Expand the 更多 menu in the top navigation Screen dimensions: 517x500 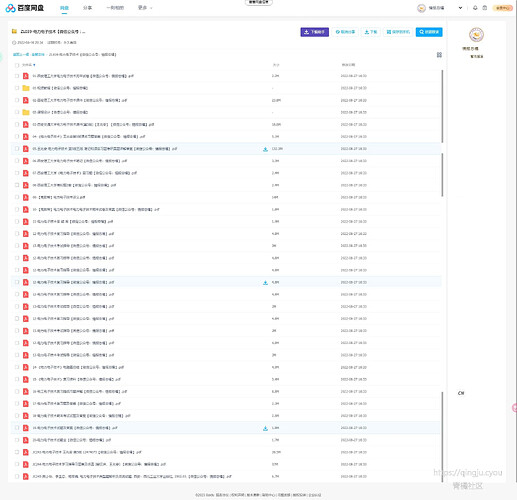click(x=145, y=8)
